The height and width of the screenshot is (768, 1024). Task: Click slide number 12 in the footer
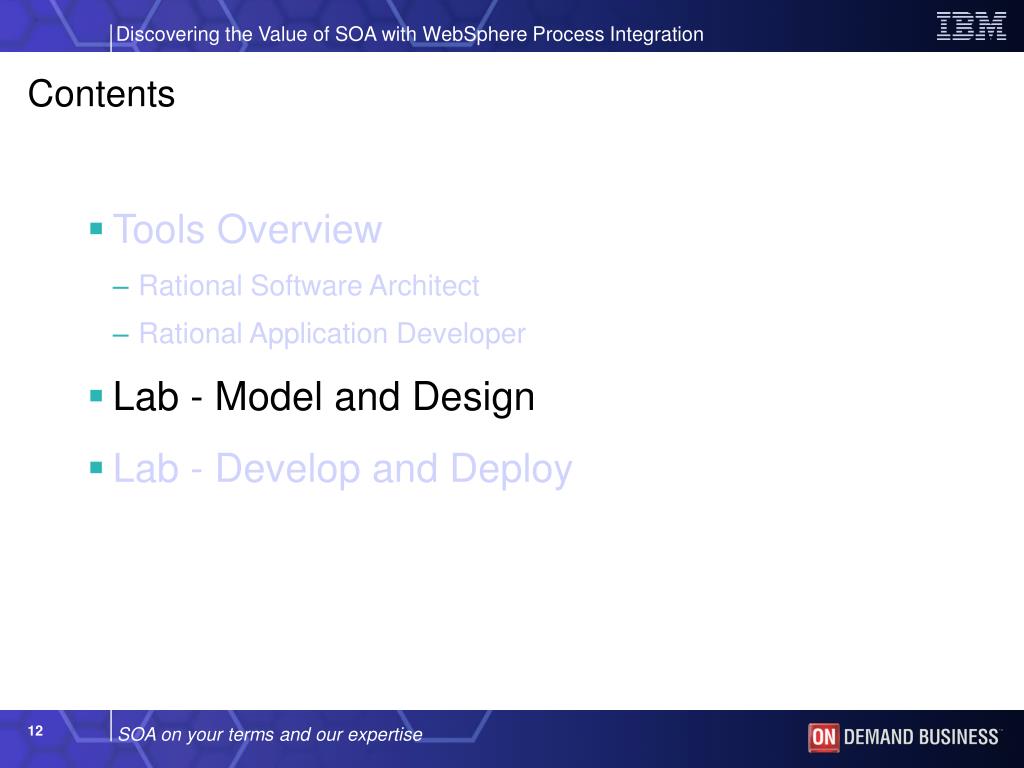click(x=35, y=731)
